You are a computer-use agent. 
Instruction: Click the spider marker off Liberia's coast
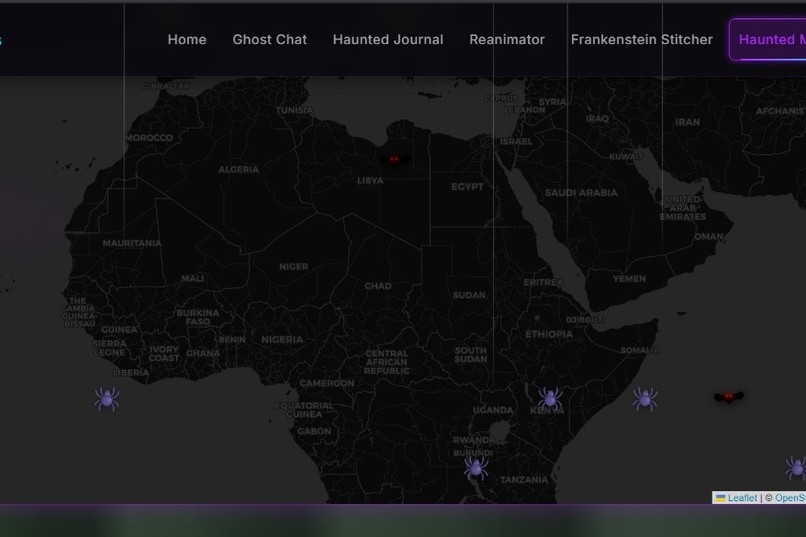click(107, 399)
